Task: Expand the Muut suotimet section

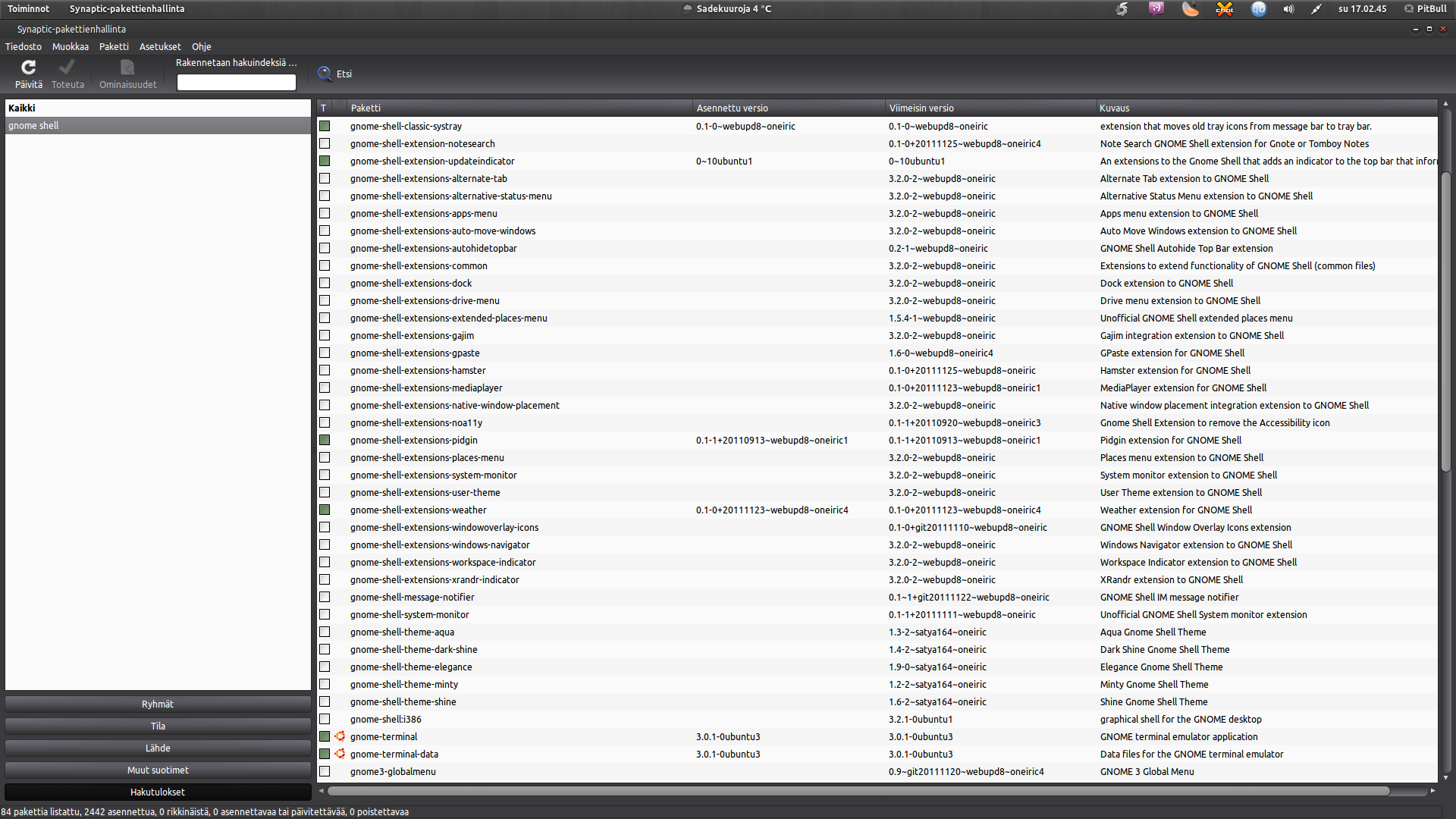Action: [158, 770]
